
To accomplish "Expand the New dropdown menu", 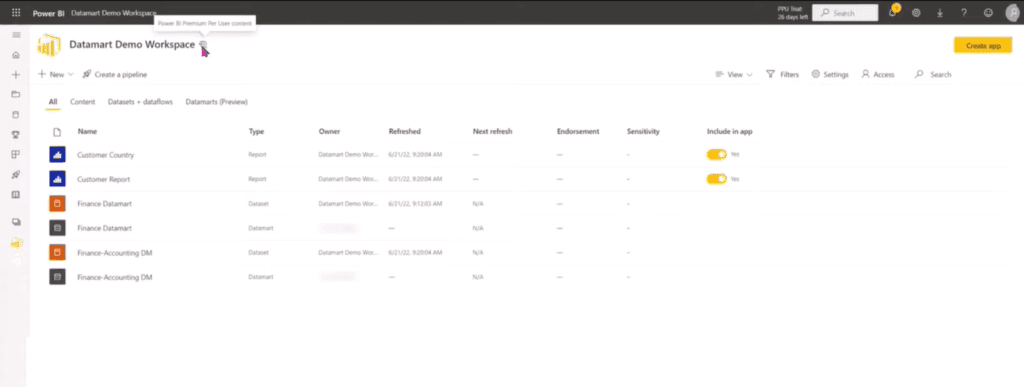I will (56, 74).
